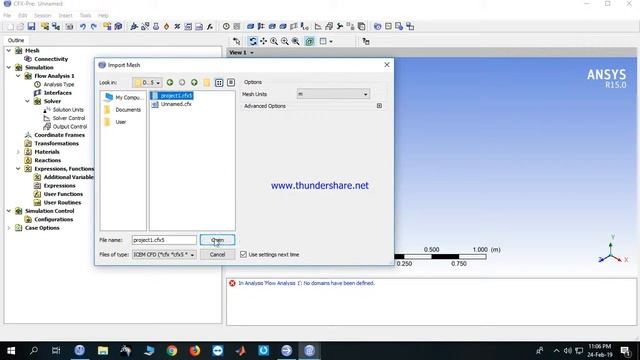
Task: Open File Explorer from the taskbar
Action: pos(103,351)
